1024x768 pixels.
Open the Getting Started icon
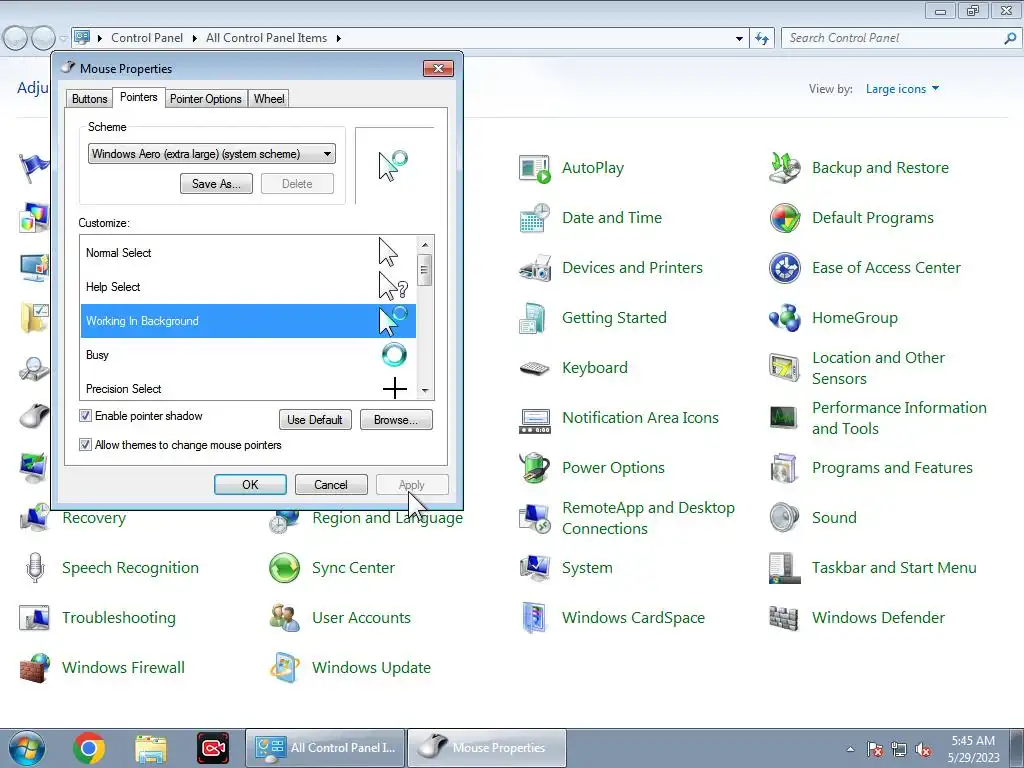coord(534,318)
